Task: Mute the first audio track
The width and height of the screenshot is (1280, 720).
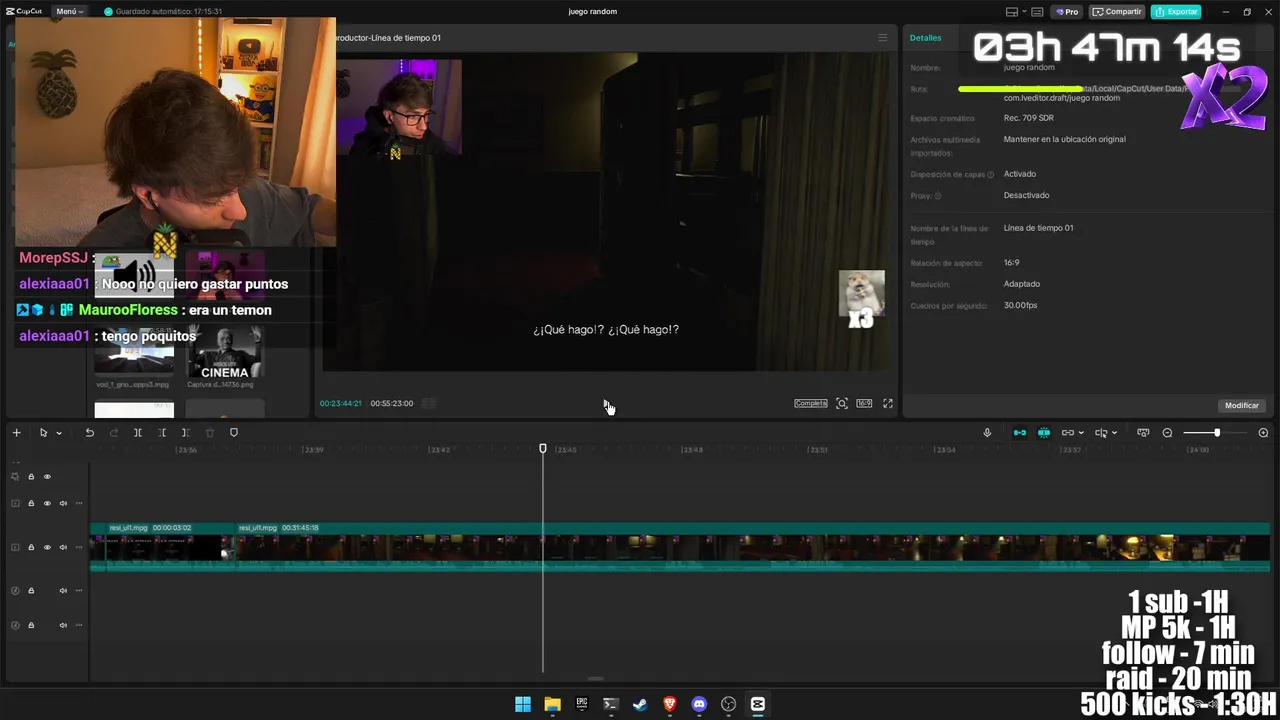Action: tap(63, 591)
